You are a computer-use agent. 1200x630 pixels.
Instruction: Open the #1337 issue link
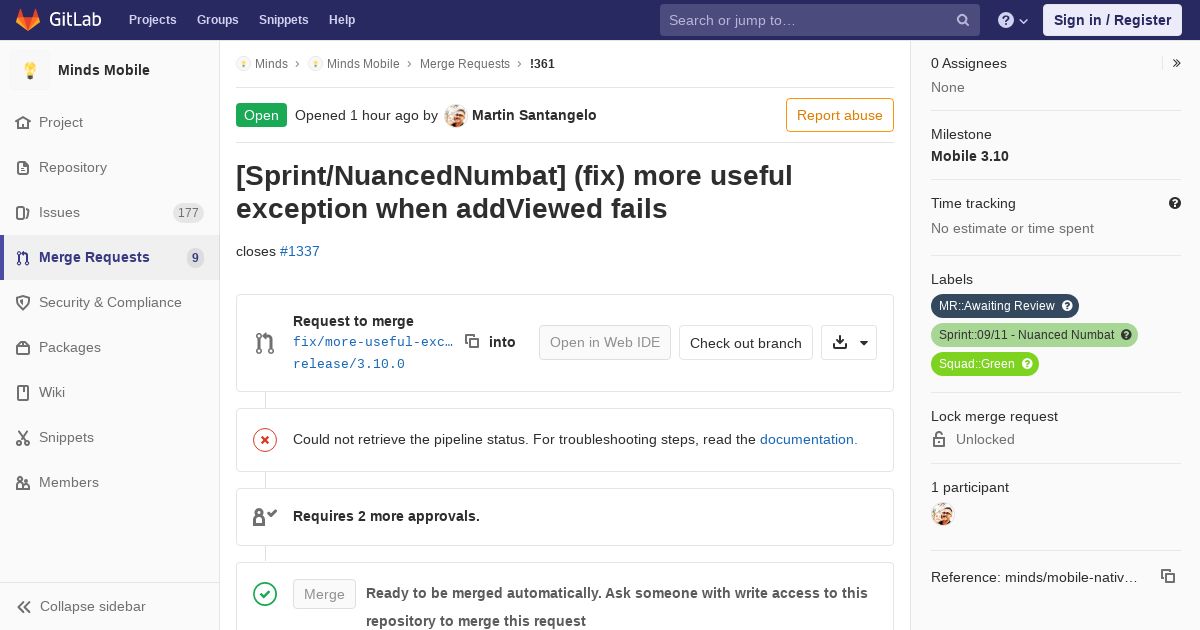click(300, 251)
